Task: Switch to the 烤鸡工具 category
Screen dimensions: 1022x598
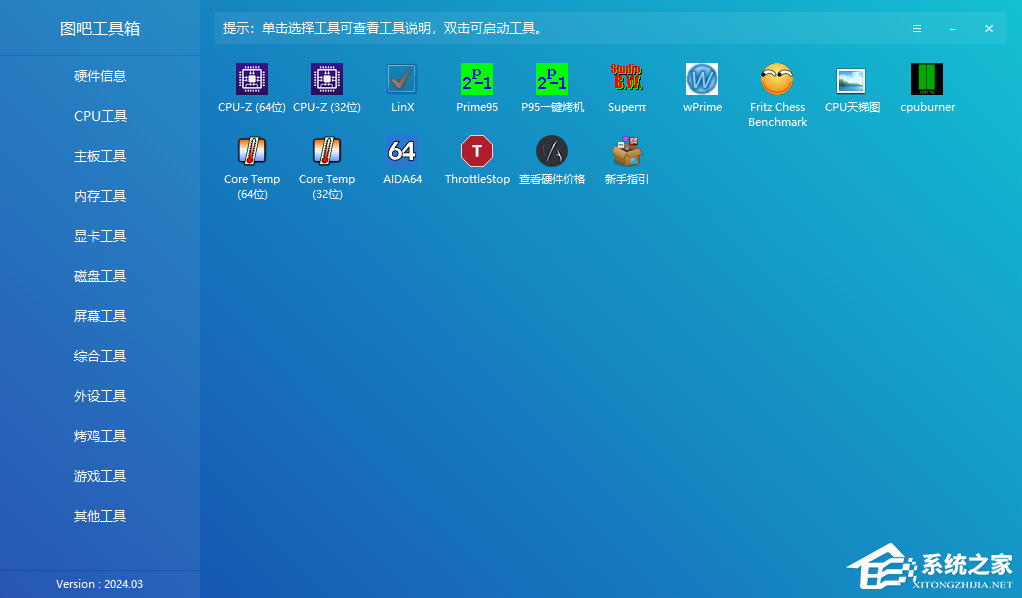Action: click(100, 436)
